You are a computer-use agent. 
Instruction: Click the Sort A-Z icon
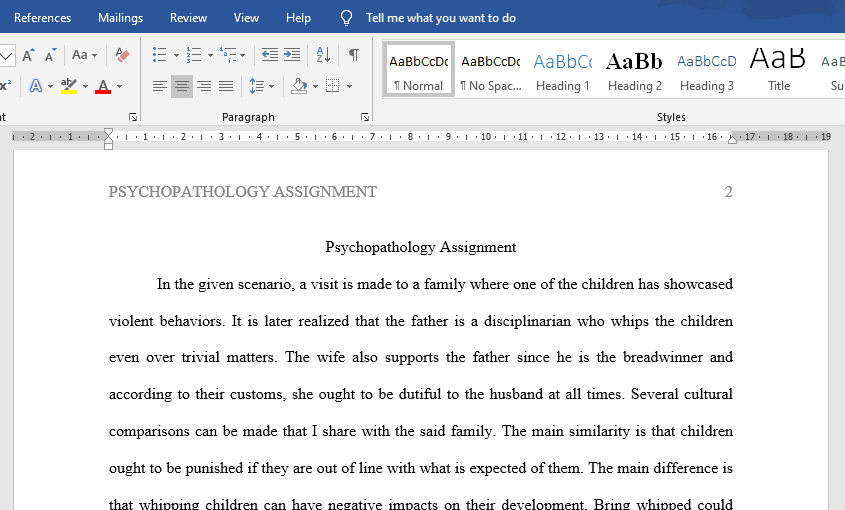point(323,55)
